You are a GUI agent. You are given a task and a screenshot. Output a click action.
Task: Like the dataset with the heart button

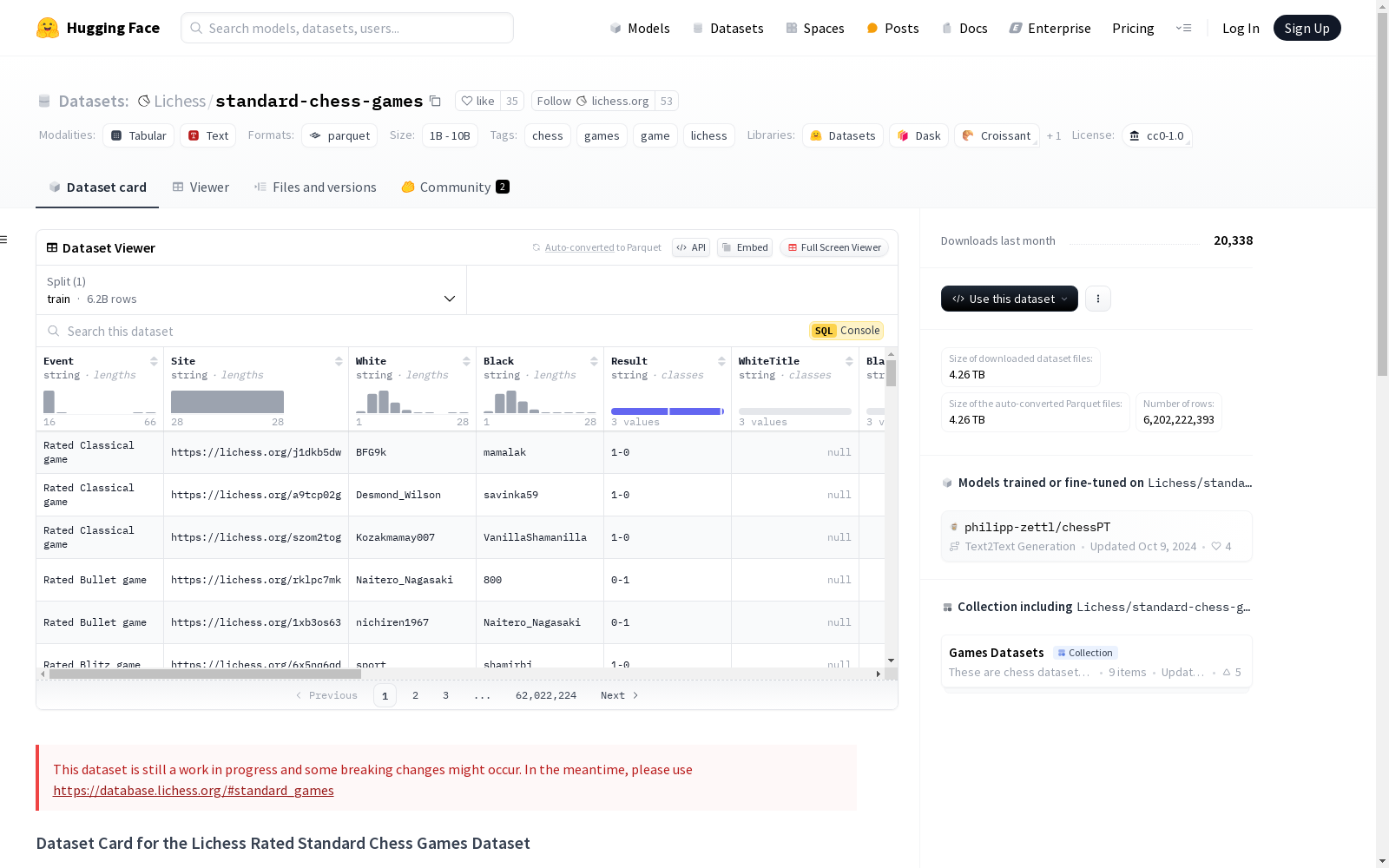(477, 101)
